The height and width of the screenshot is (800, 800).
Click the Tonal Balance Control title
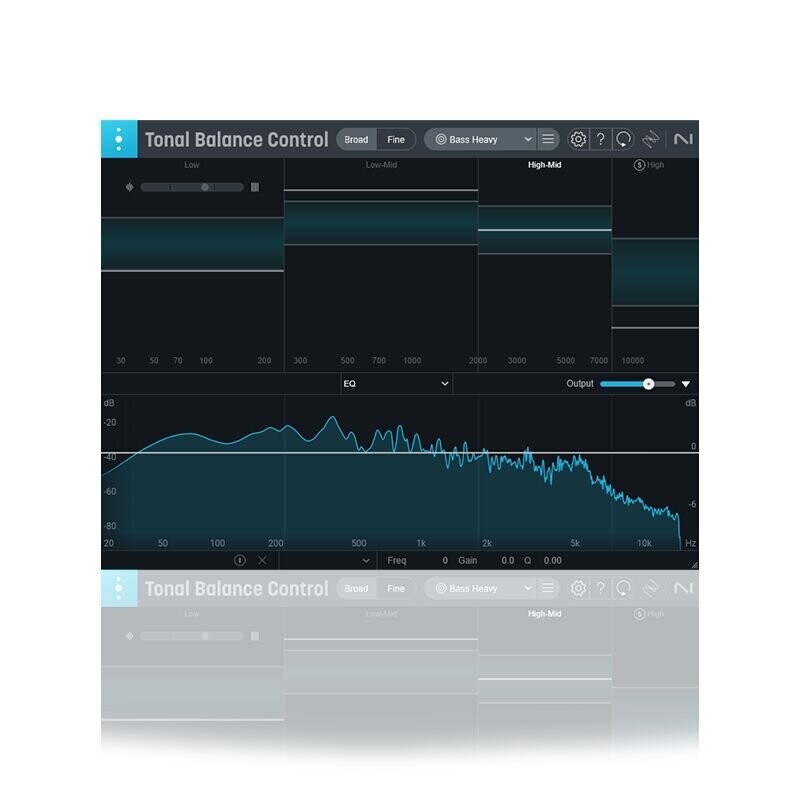(x=237, y=139)
